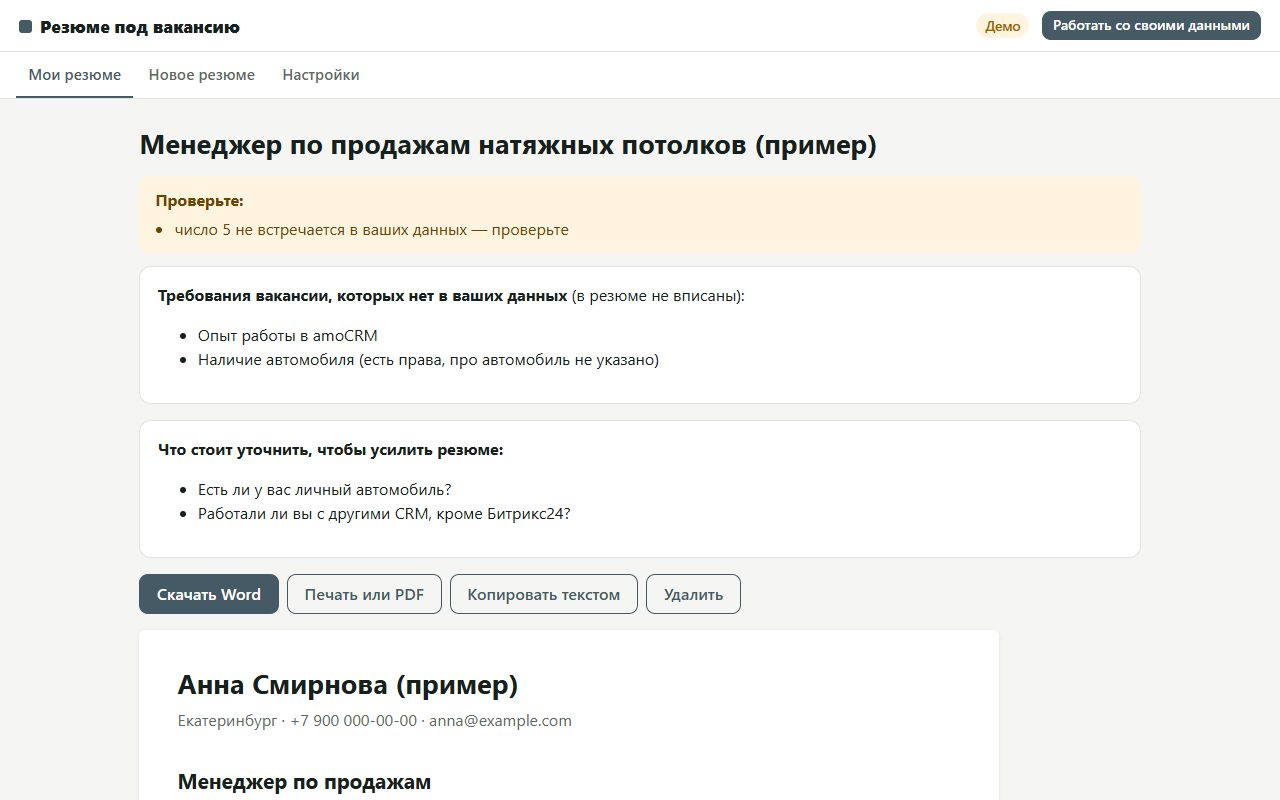
Task: Click the item «Опыт работы в amoCRM»
Action: click(x=288, y=336)
